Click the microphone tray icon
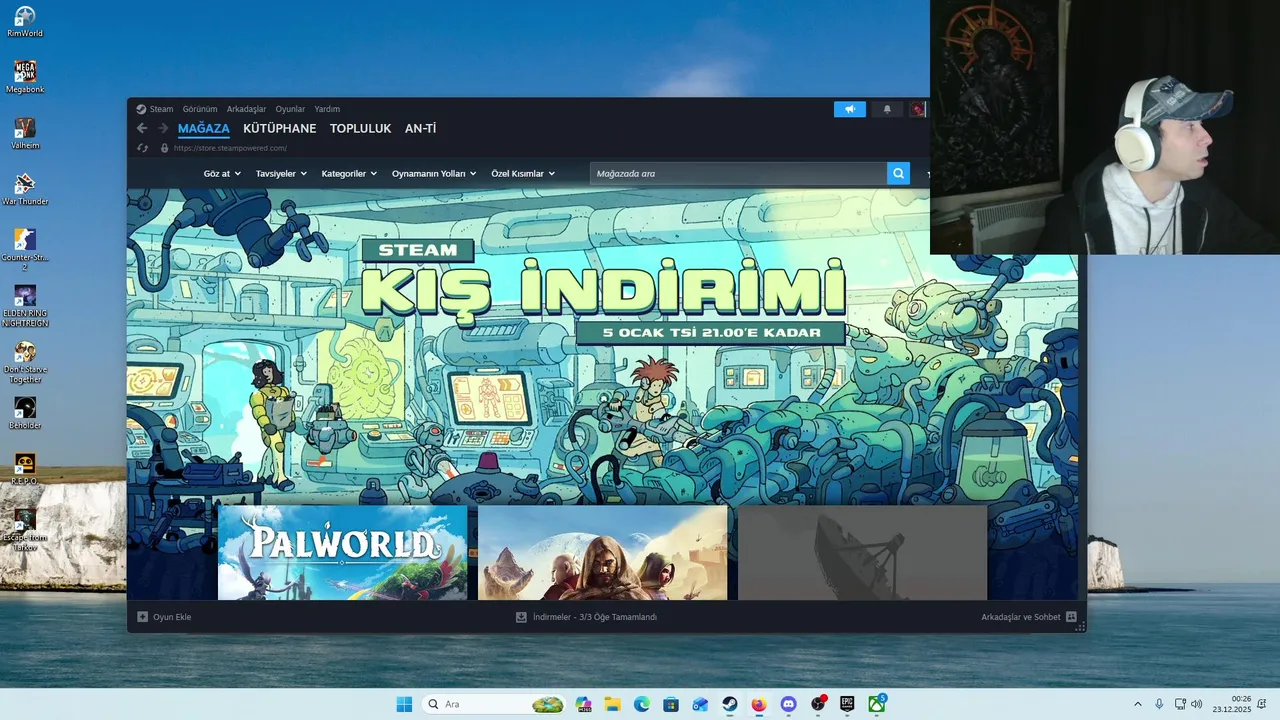 pyautogui.click(x=1159, y=704)
